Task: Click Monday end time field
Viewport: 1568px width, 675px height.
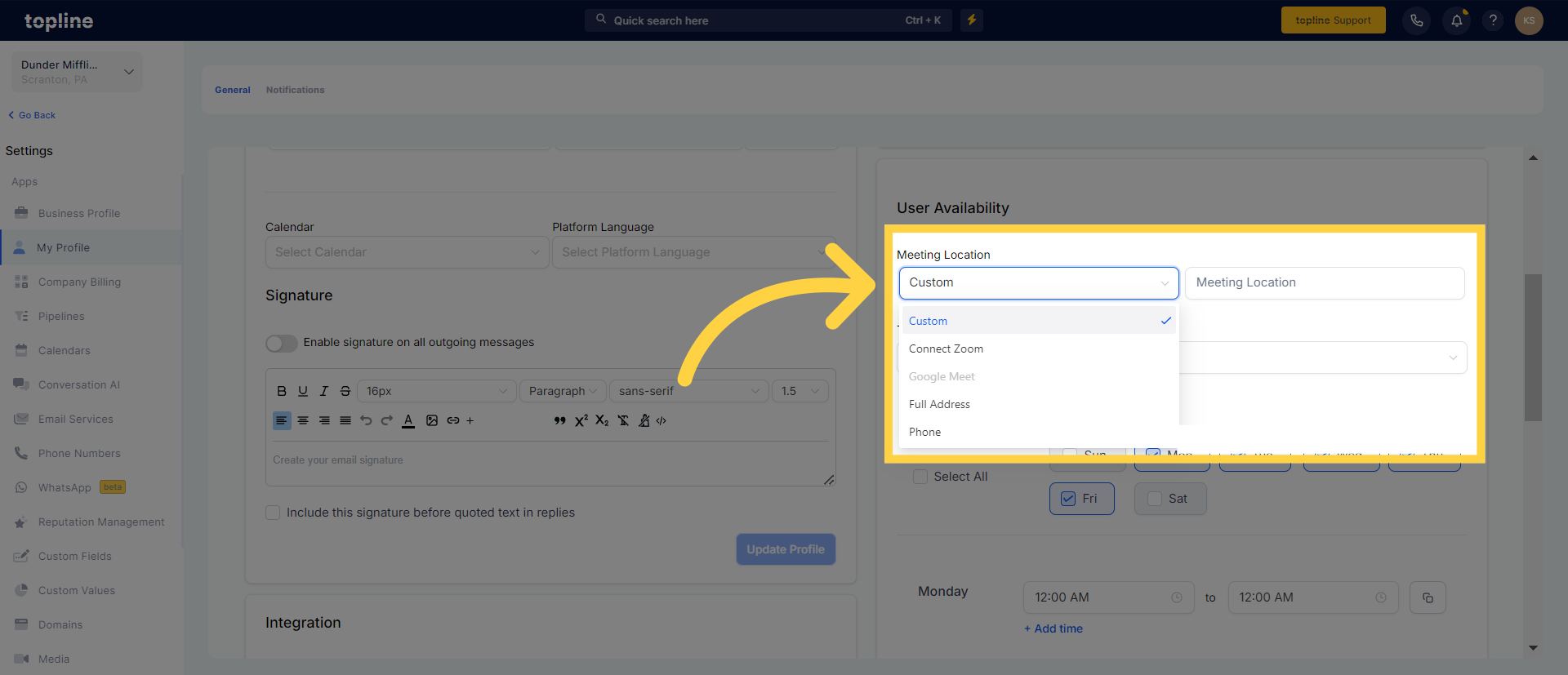Action: [1312, 597]
